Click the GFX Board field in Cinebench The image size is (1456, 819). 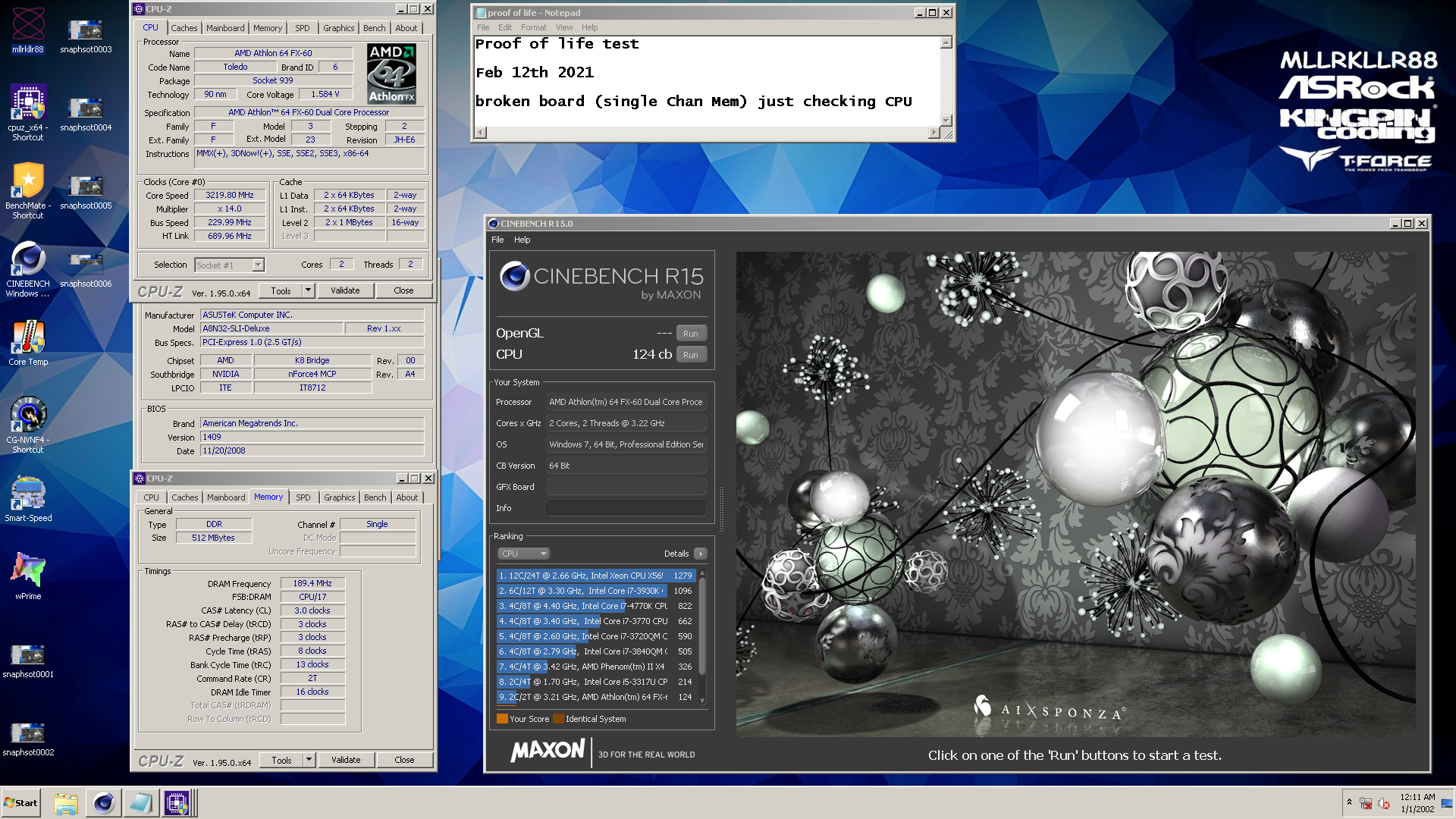[x=626, y=487]
